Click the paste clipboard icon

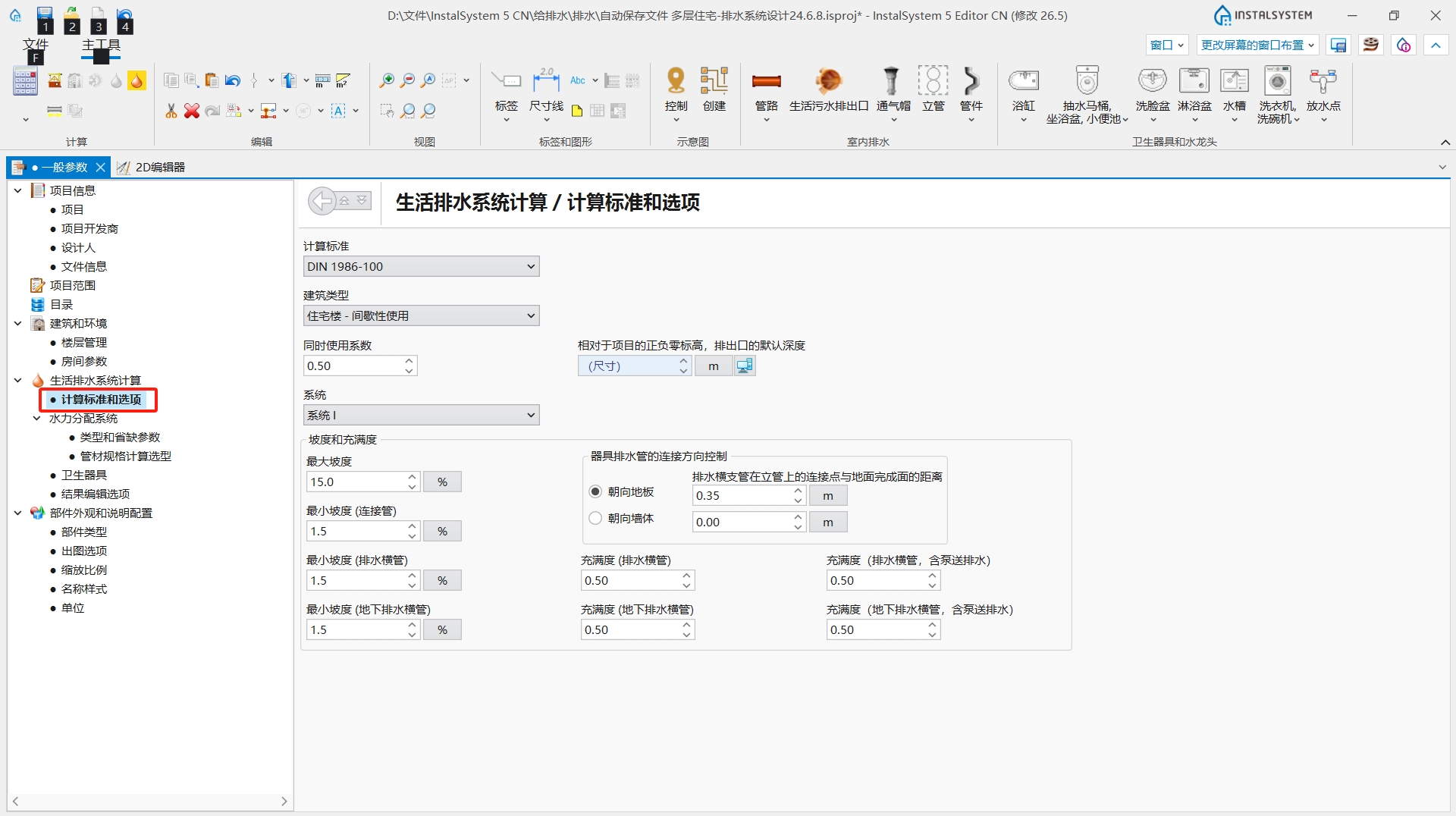coord(212,80)
